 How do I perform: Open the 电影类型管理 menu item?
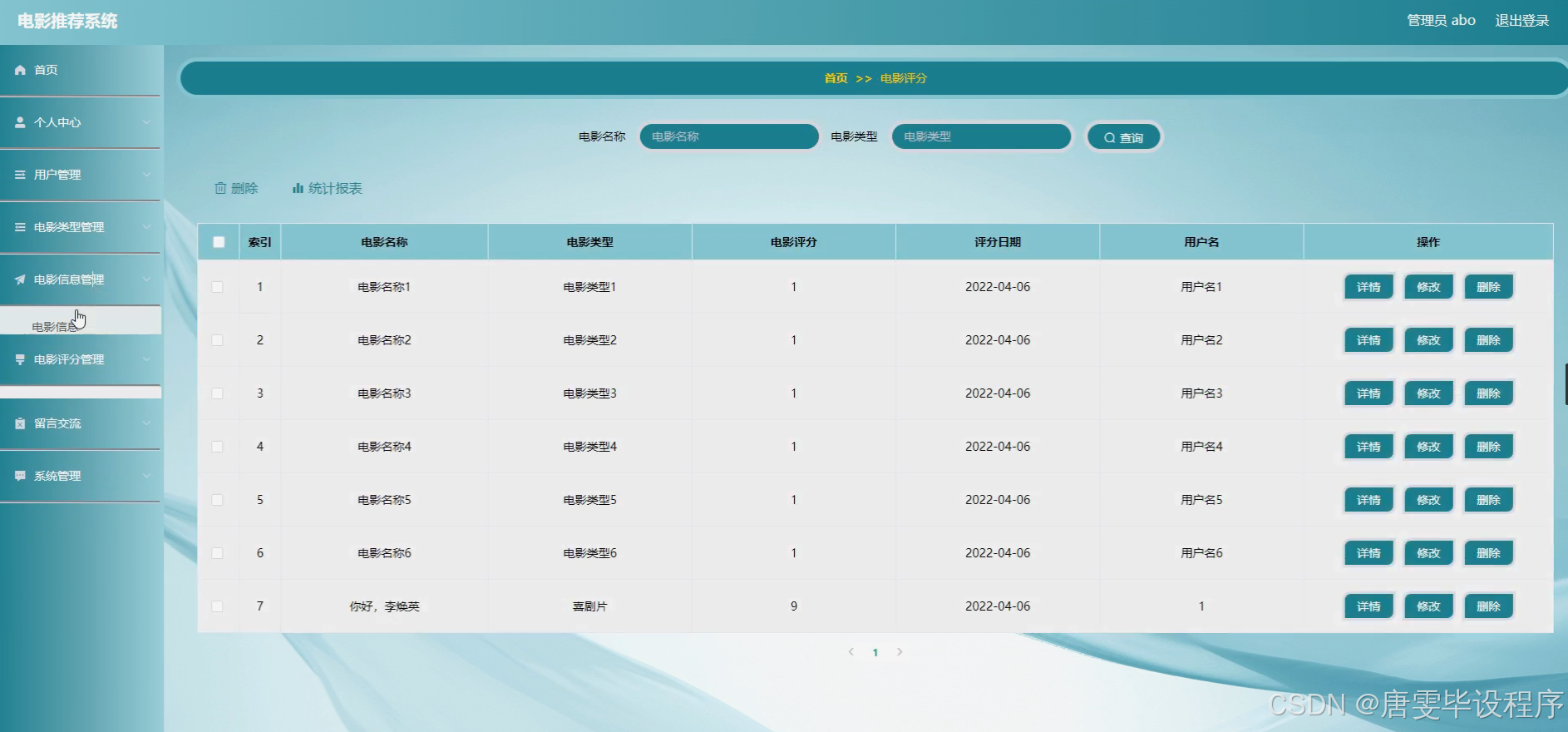(x=80, y=227)
